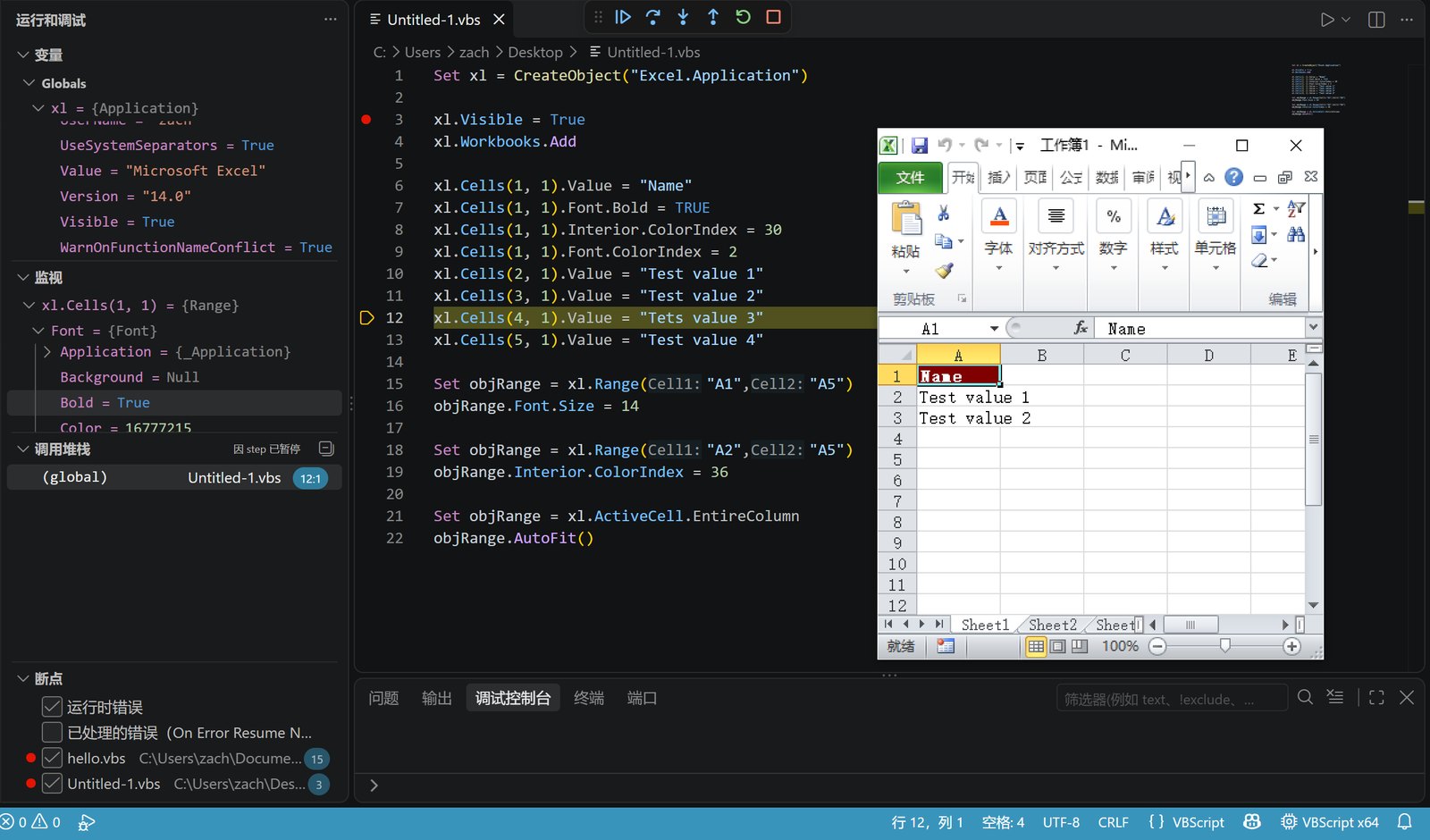1430x840 pixels.
Task: Disable the hello.vbs breakpoint checkbox
Action: point(52,758)
